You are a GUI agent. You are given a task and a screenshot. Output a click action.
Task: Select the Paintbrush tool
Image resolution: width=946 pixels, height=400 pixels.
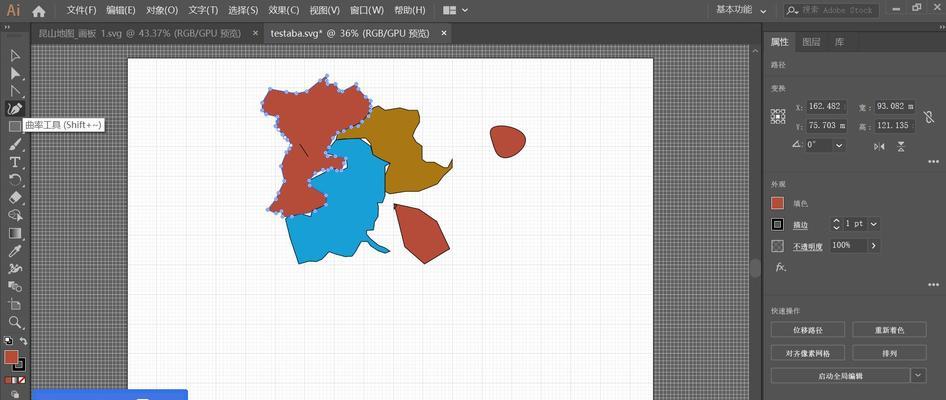click(x=15, y=144)
